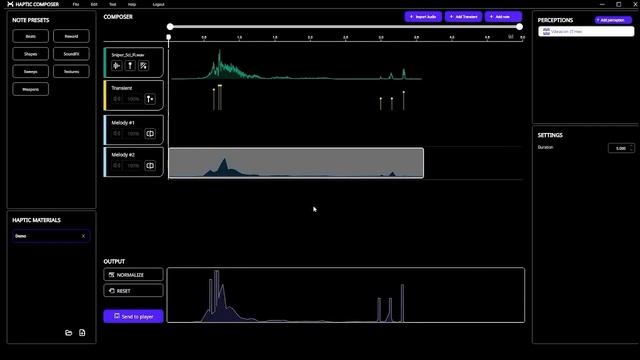640x360 pixels.
Task: Open the Shapes note preset
Action: coord(31,54)
